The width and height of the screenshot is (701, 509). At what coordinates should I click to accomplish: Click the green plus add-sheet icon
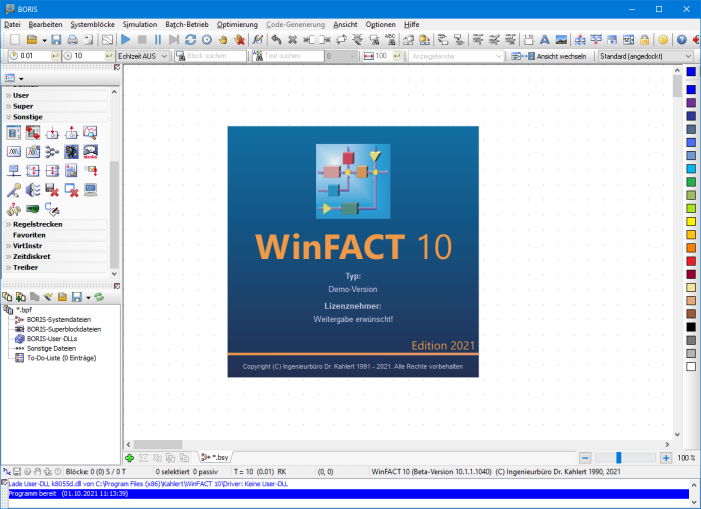[x=130, y=458]
